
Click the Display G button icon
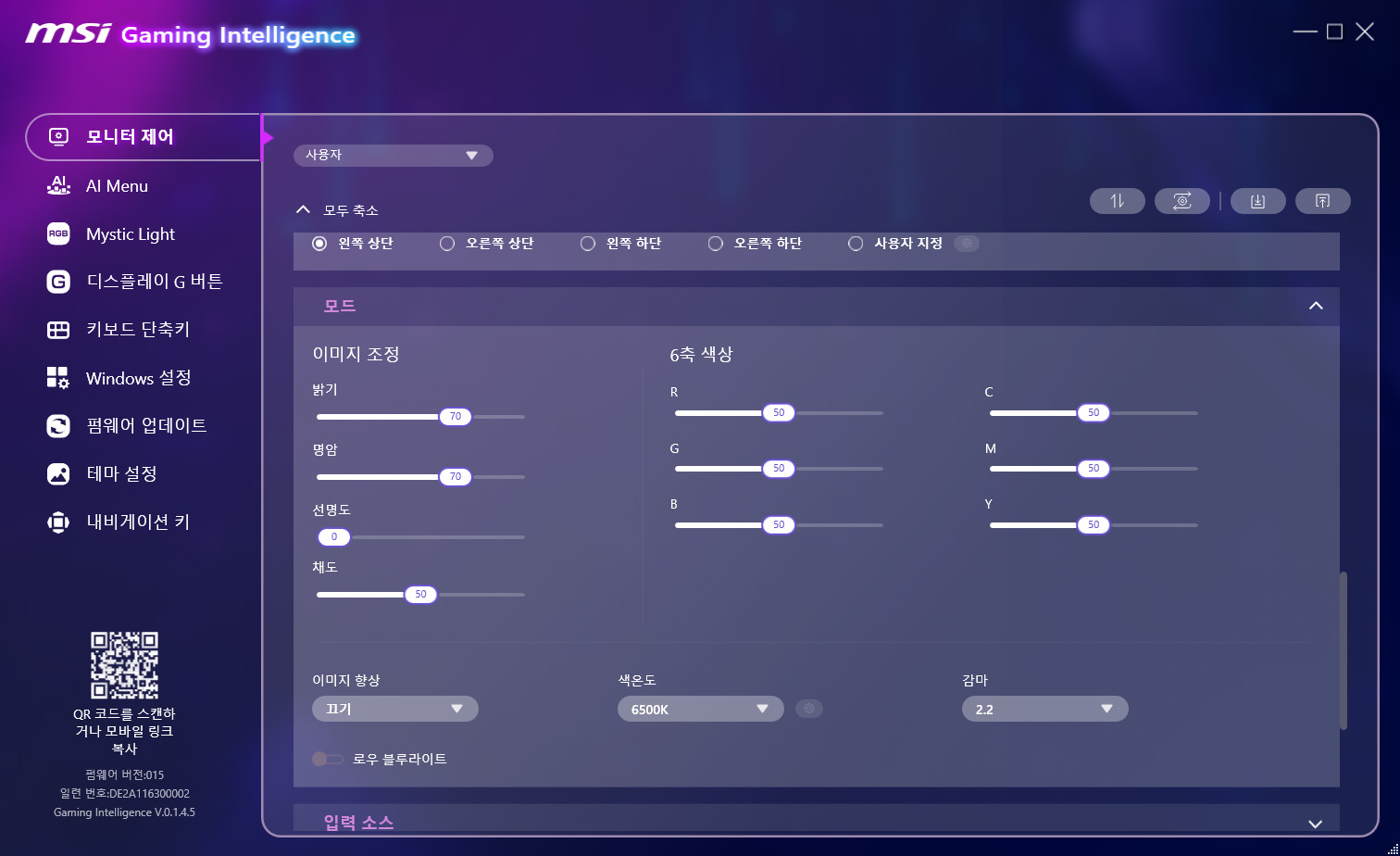pos(58,282)
